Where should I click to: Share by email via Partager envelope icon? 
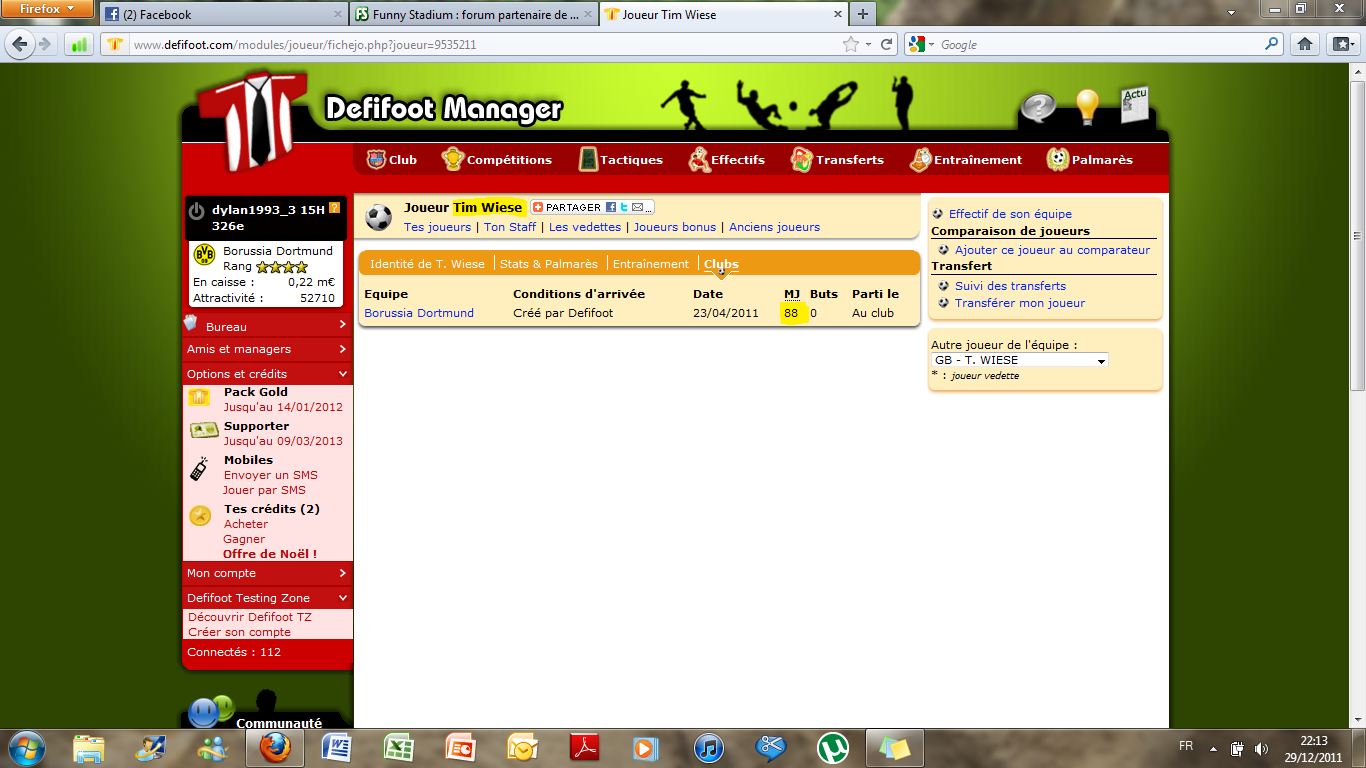pyautogui.click(x=638, y=207)
